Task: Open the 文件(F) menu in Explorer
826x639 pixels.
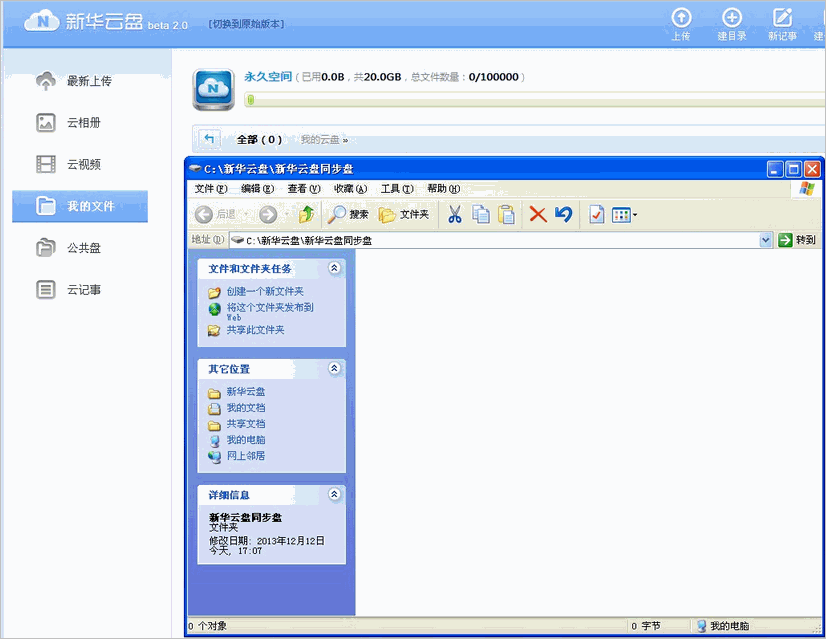Action: 211,189
